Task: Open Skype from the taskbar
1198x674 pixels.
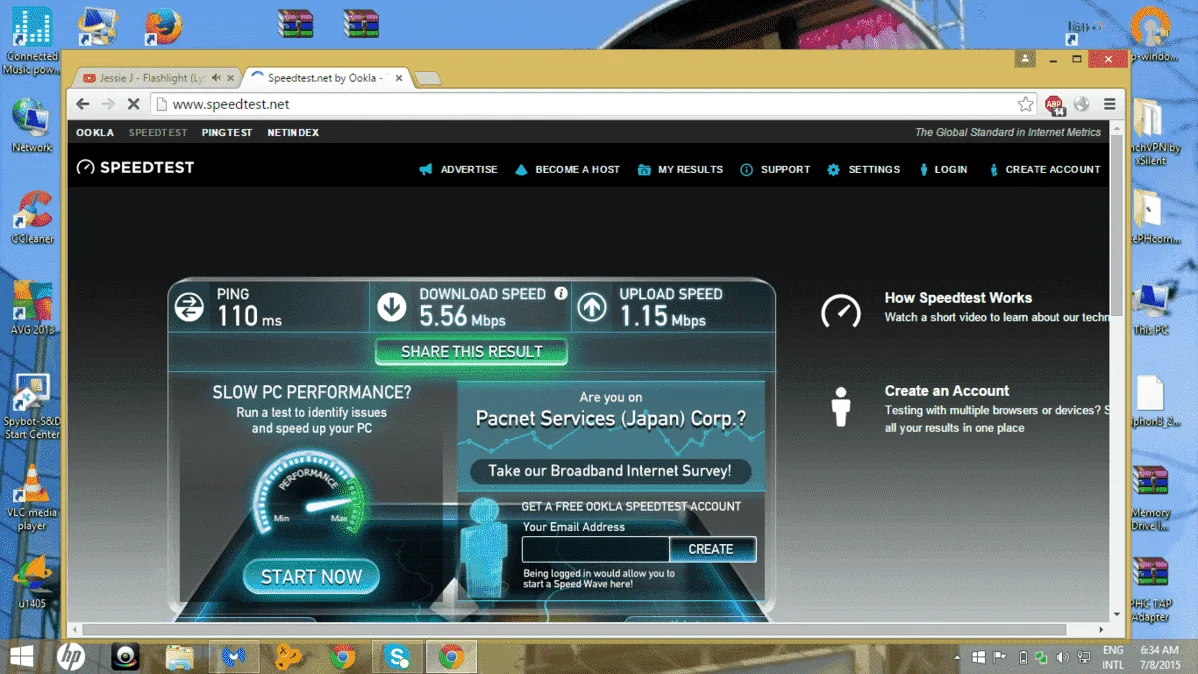Action: (397, 656)
